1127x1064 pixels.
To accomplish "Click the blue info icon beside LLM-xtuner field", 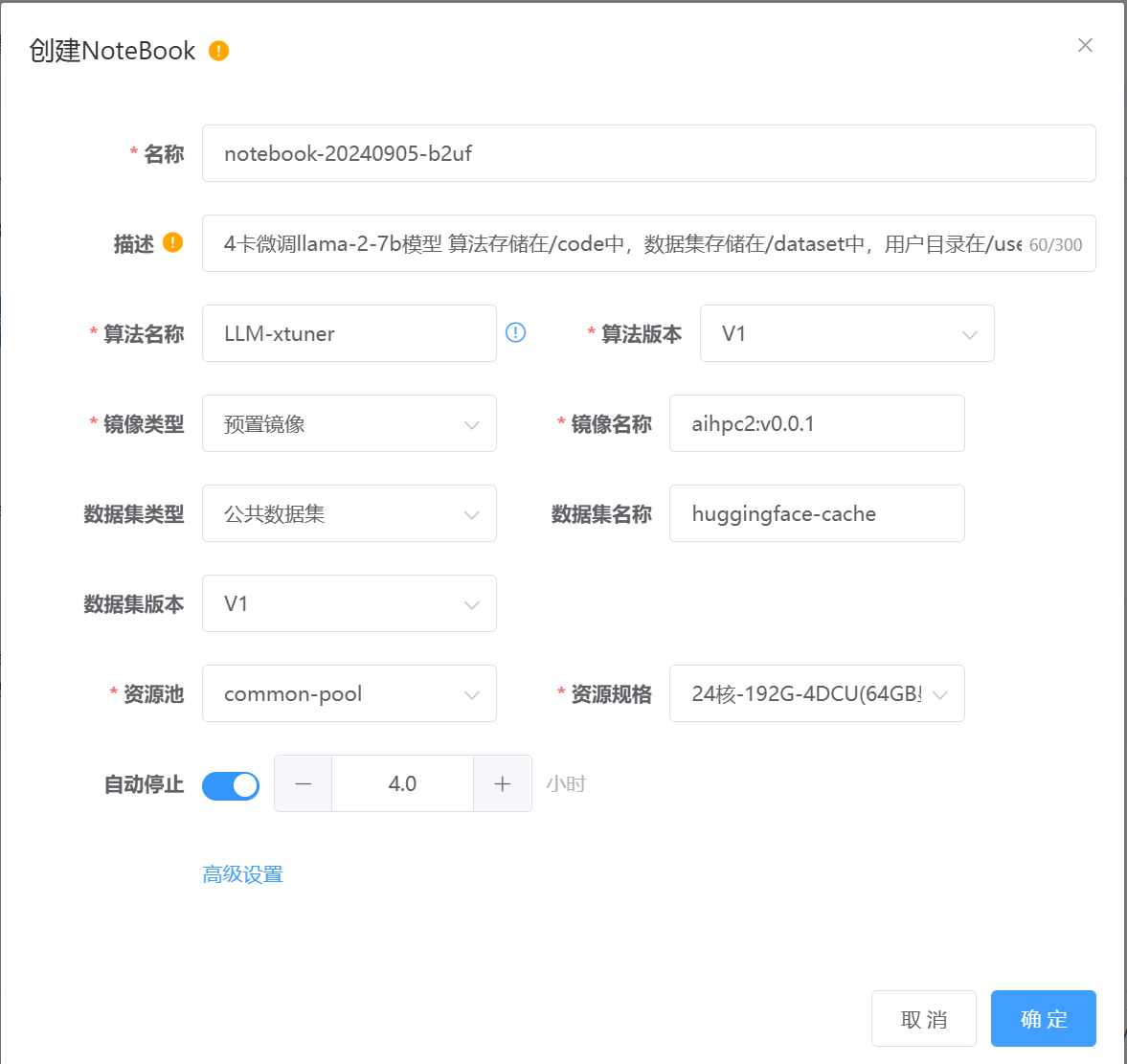I will [515, 332].
